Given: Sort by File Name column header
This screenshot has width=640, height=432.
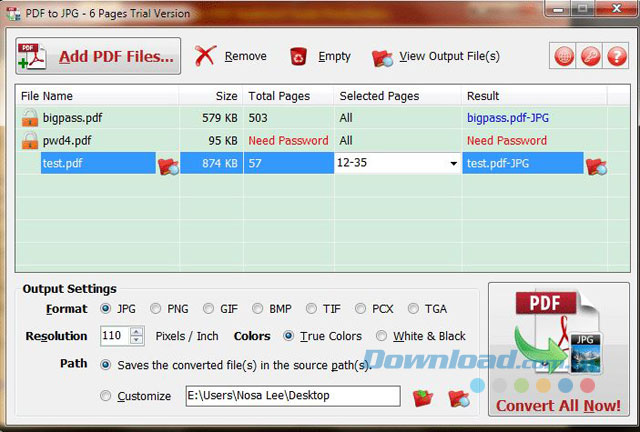Looking at the screenshot, I should tap(98, 96).
